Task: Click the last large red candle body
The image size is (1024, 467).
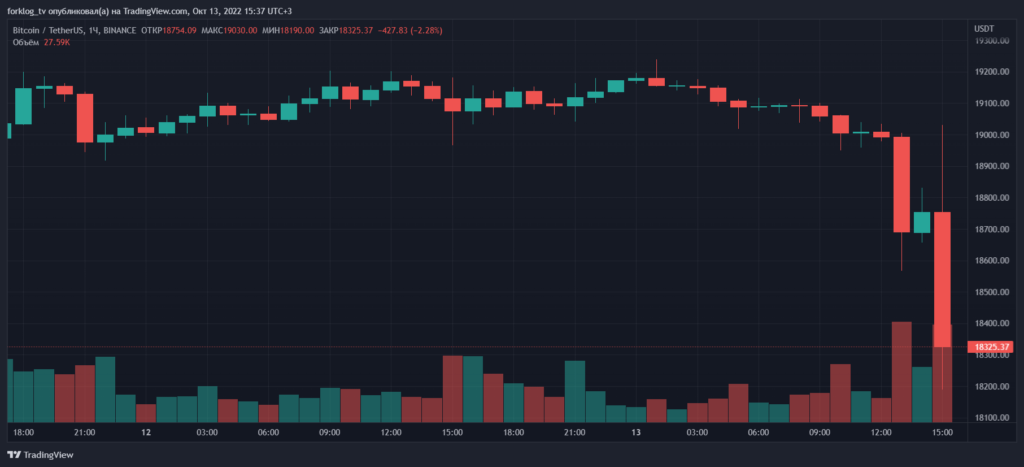Action: coord(942,280)
